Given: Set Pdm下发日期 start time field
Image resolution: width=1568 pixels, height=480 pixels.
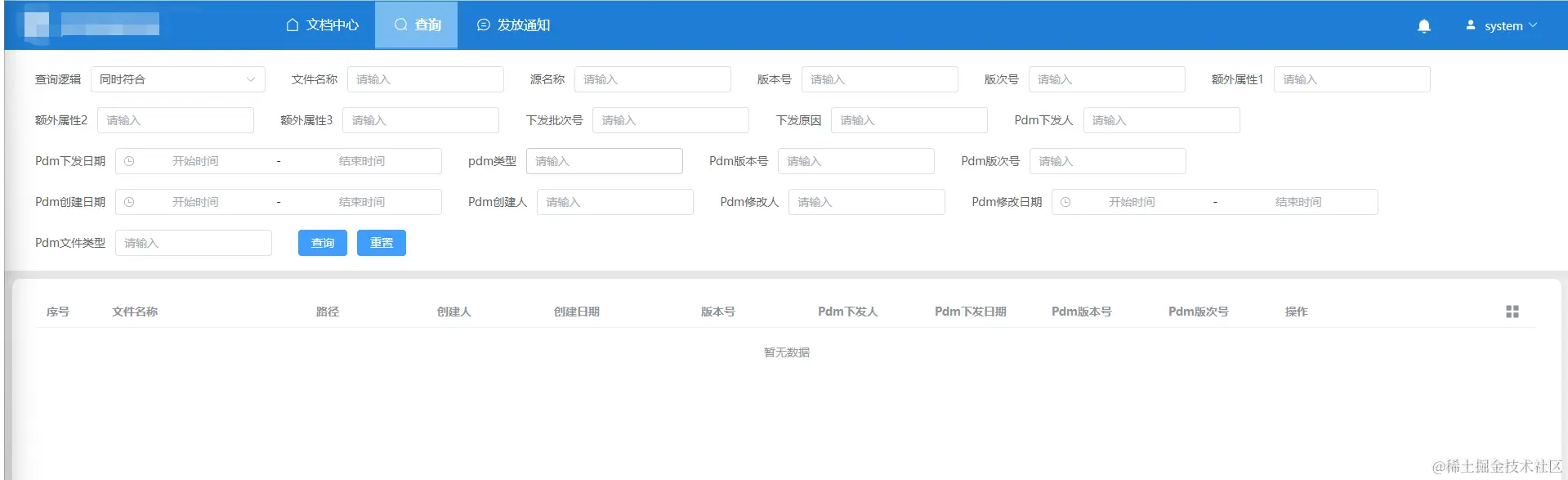Looking at the screenshot, I should tap(195, 161).
